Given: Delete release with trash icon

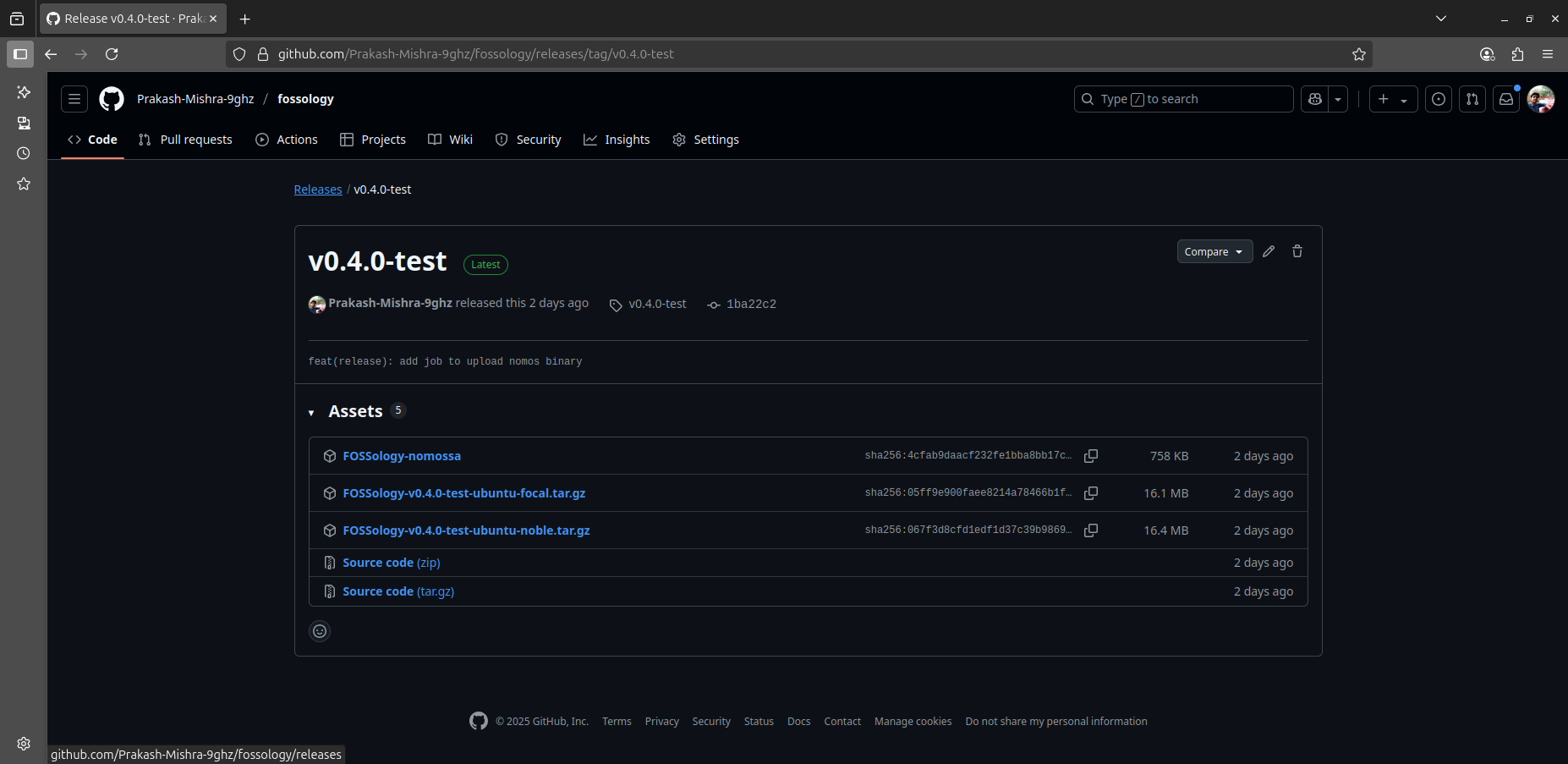Looking at the screenshot, I should tap(1297, 251).
